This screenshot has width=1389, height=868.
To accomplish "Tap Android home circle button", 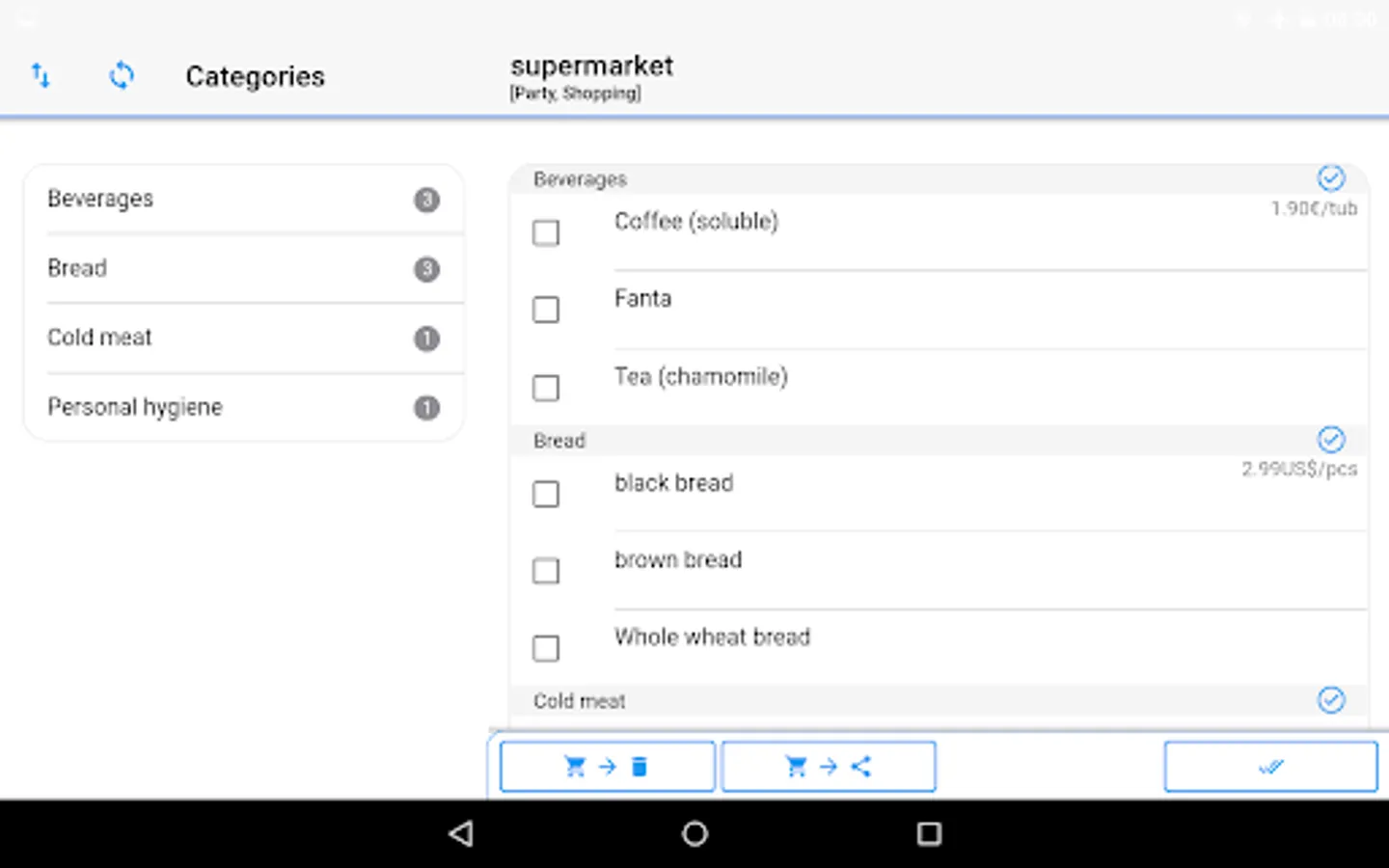I will pyautogui.click(x=694, y=833).
